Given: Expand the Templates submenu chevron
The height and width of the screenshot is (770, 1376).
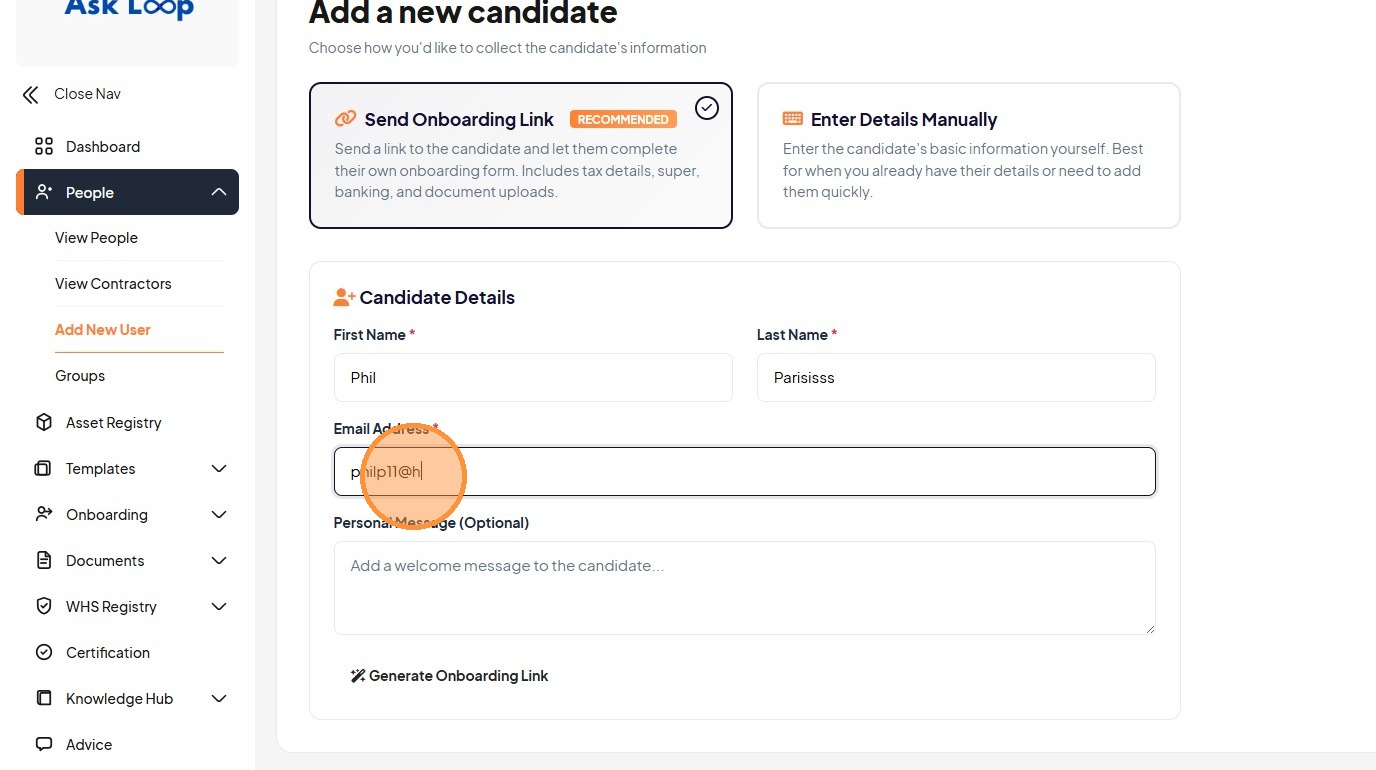Looking at the screenshot, I should (219, 469).
